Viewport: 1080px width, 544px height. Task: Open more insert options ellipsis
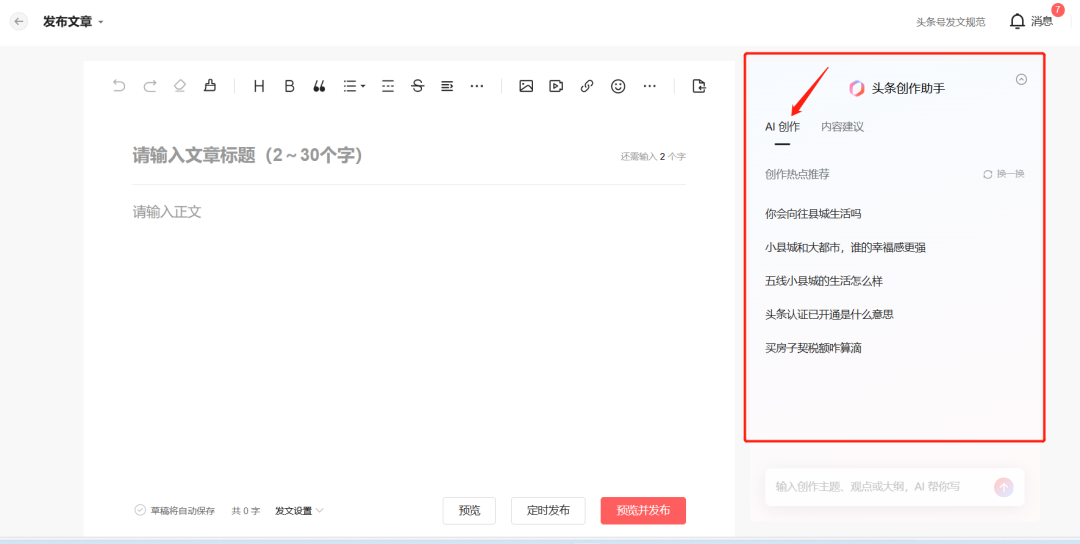[x=650, y=86]
